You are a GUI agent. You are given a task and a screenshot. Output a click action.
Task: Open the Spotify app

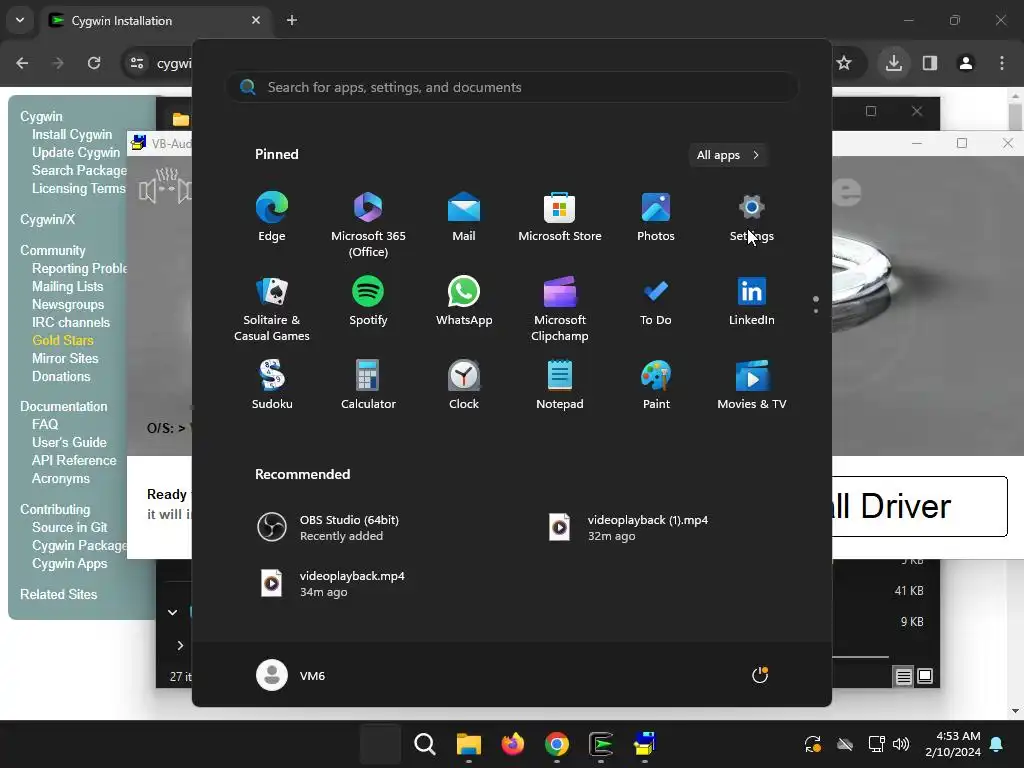[368, 302]
